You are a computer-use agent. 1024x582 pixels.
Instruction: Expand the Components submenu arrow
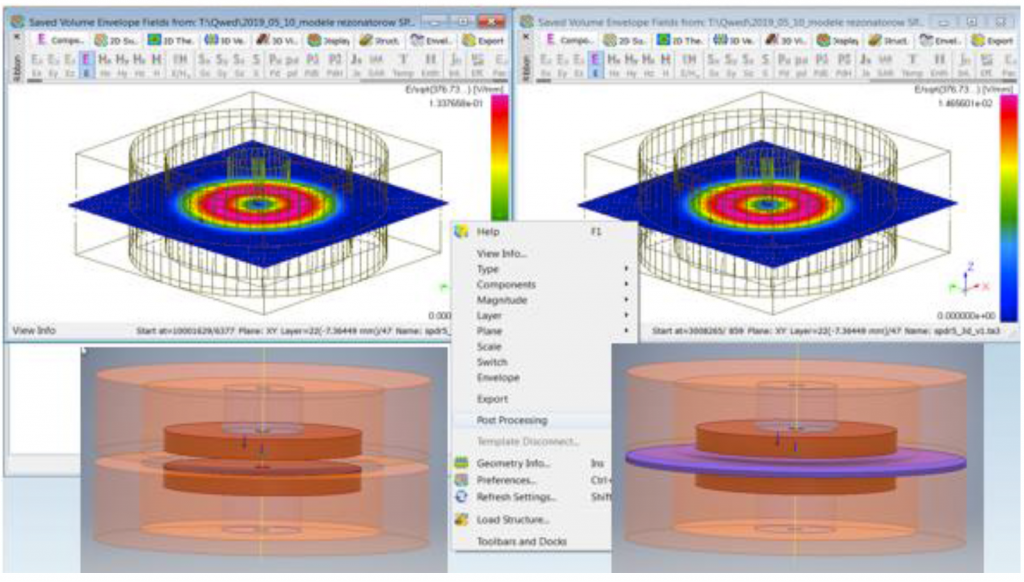(626, 285)
